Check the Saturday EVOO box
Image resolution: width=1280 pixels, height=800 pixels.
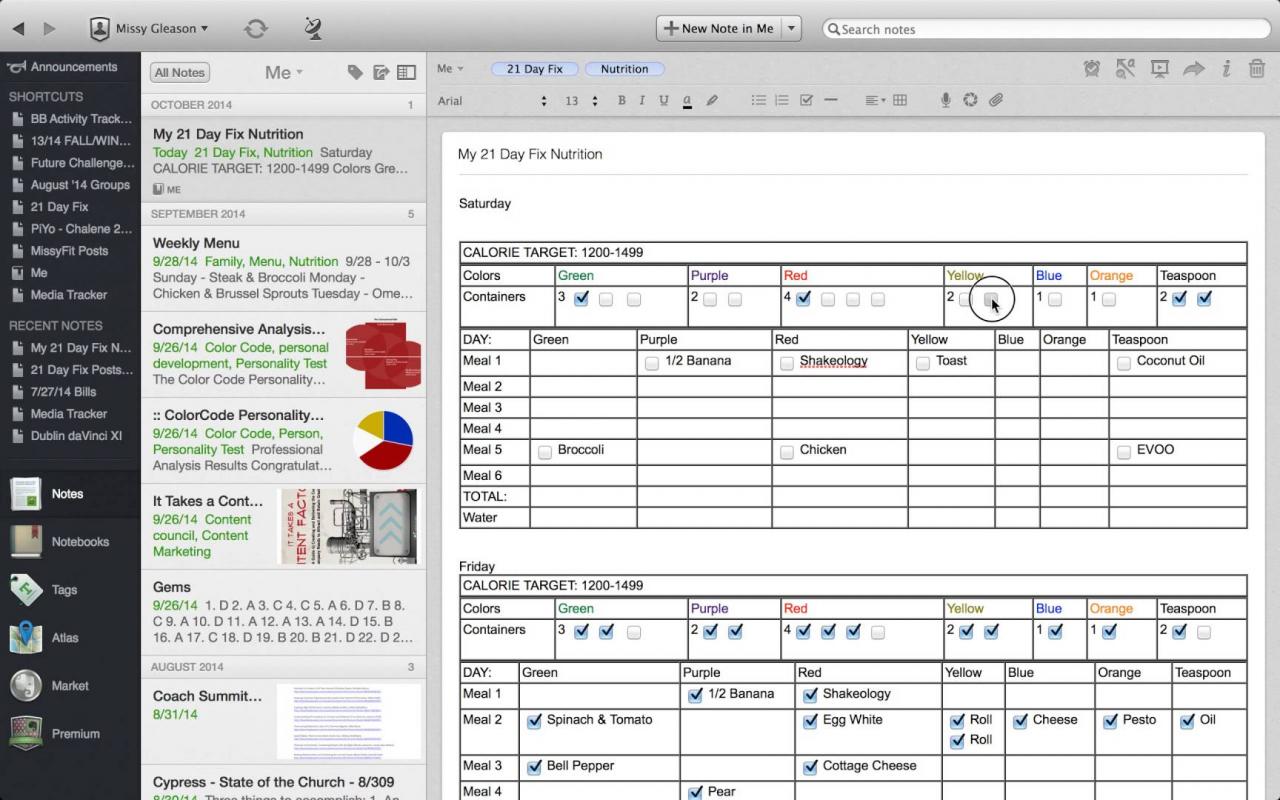point(1124,452)
